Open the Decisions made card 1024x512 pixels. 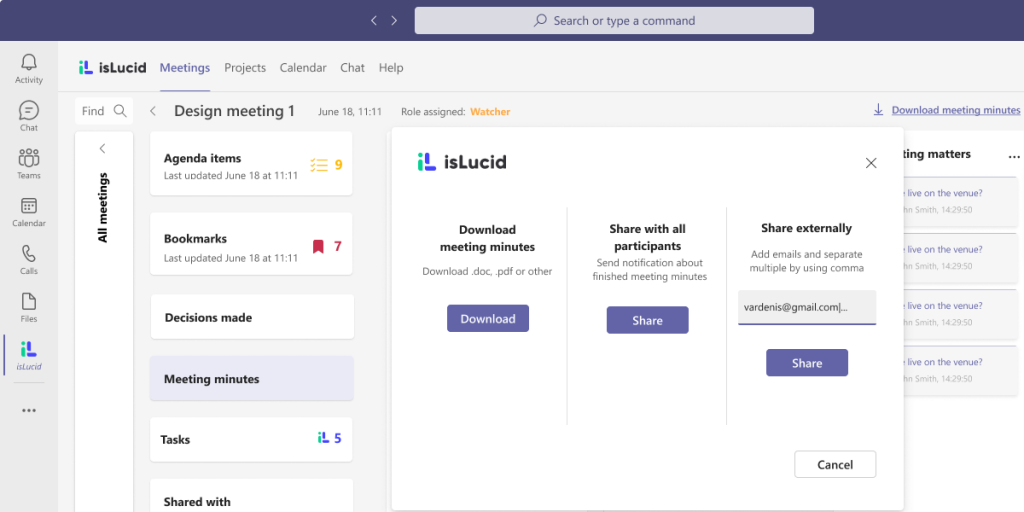(x=252, y=317)
